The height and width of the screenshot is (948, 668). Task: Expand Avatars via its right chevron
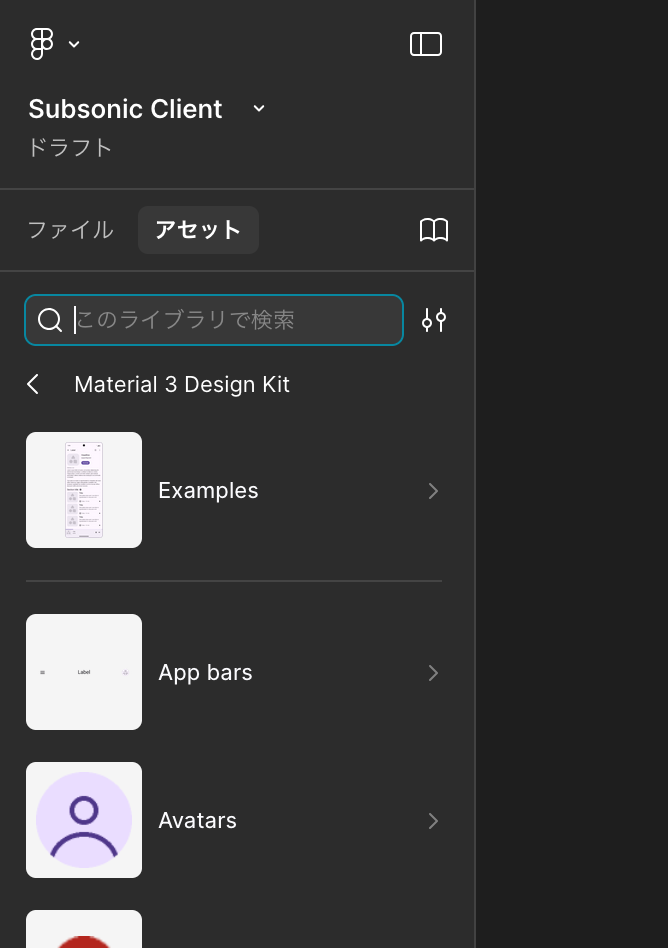(433, 820)
